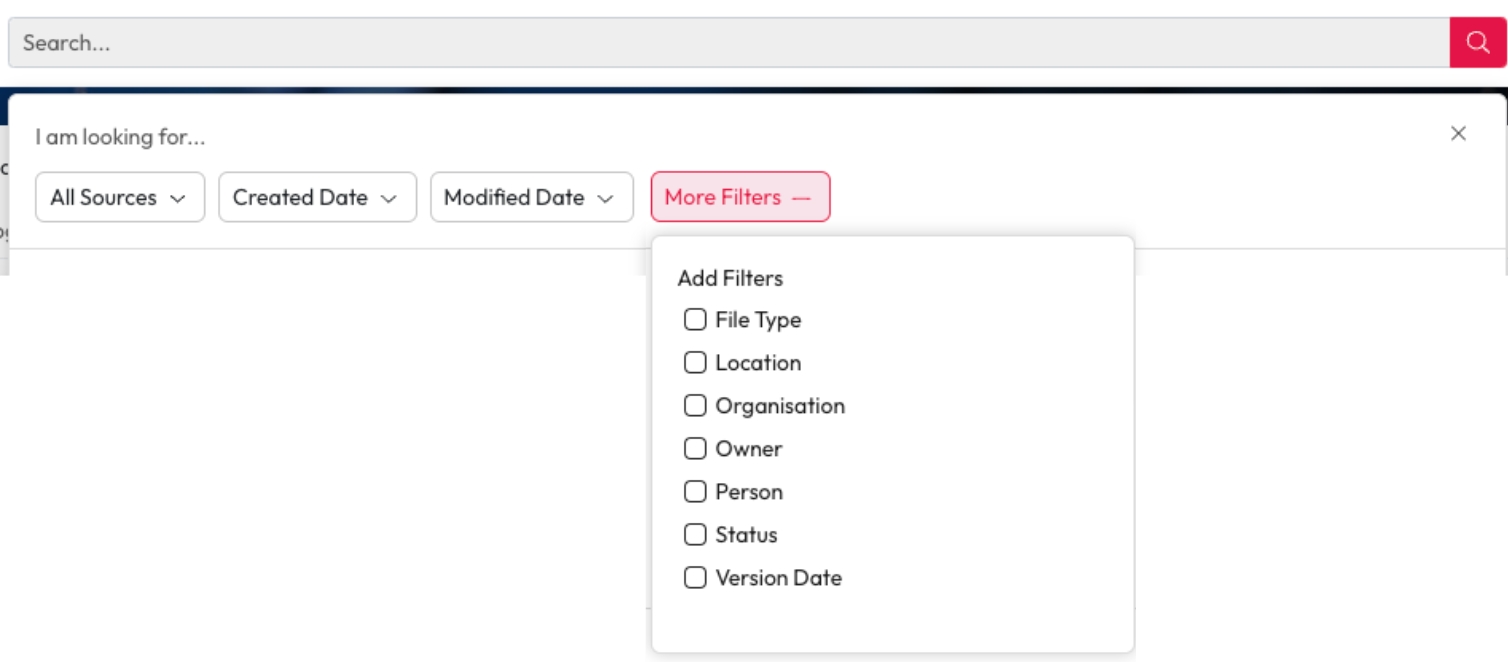Click into the Search input field
Viewport: 1508px width, 662px height.
tap(728, 43)
